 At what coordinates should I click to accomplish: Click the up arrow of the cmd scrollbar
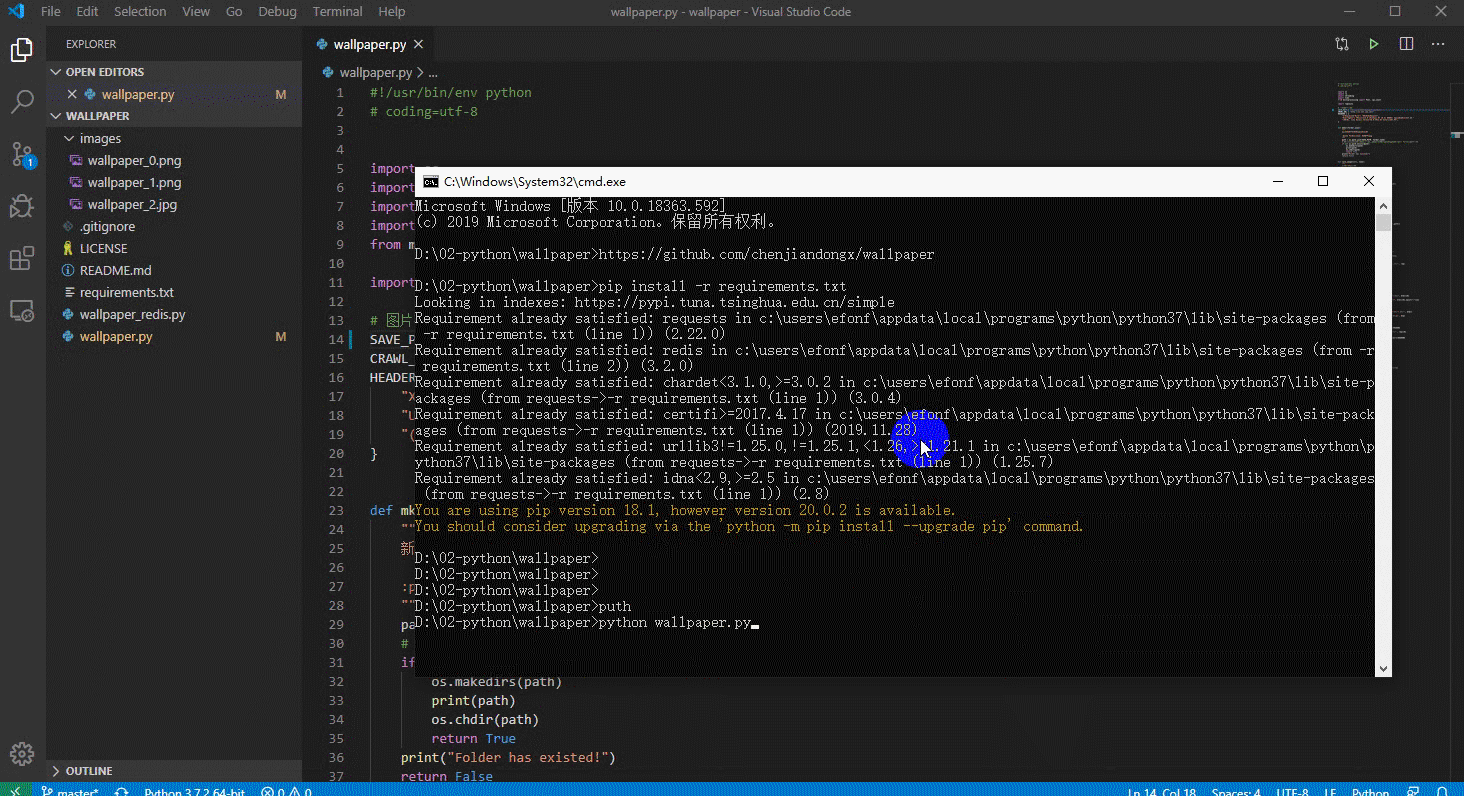[1383, 205]
